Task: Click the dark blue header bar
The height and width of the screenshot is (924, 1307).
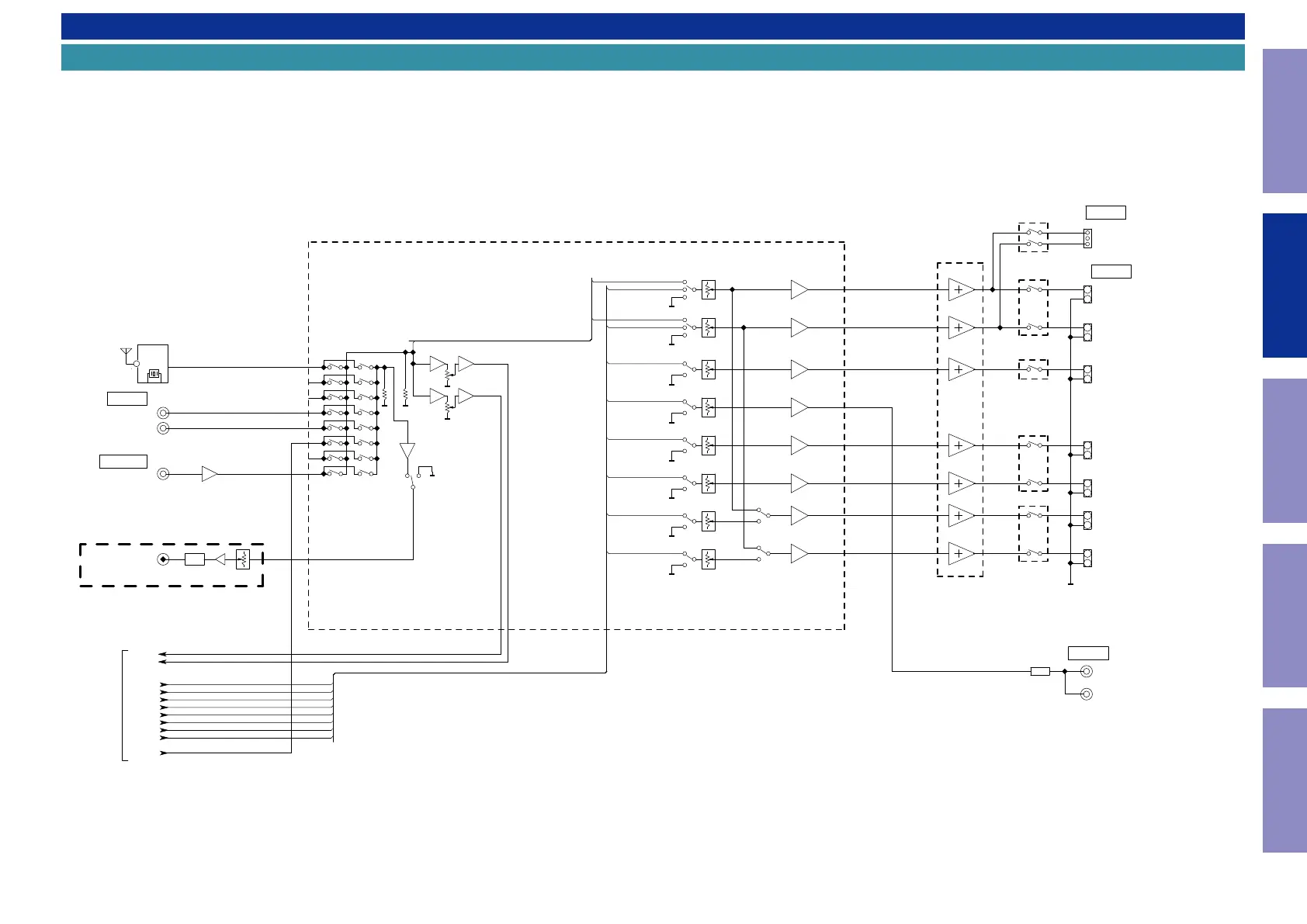Action: click(x=653, y=26)
